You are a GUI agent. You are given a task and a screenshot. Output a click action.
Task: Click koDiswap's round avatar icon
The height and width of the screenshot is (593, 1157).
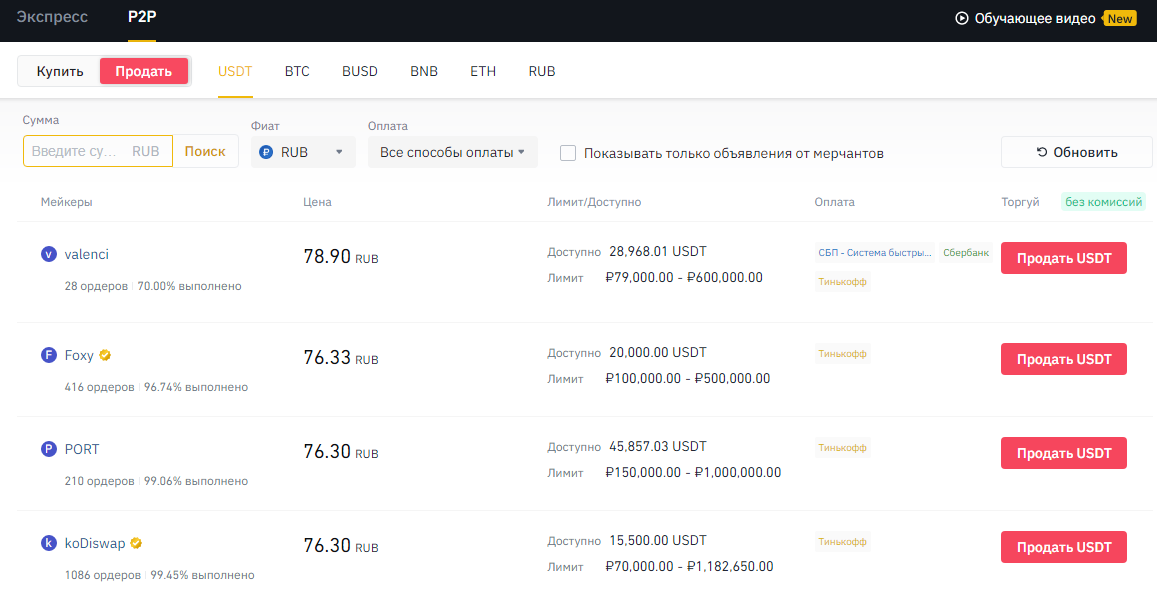(x=48, y=543)
